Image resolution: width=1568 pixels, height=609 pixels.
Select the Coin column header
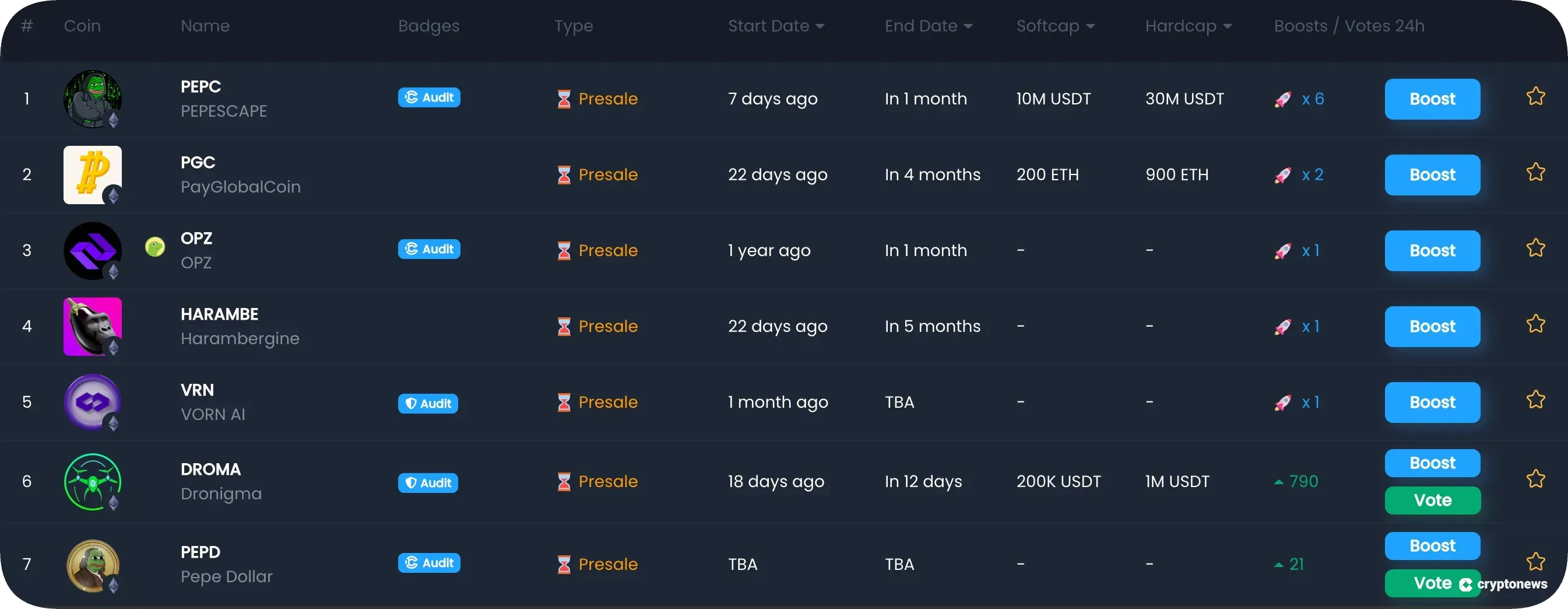click(82, 26)
